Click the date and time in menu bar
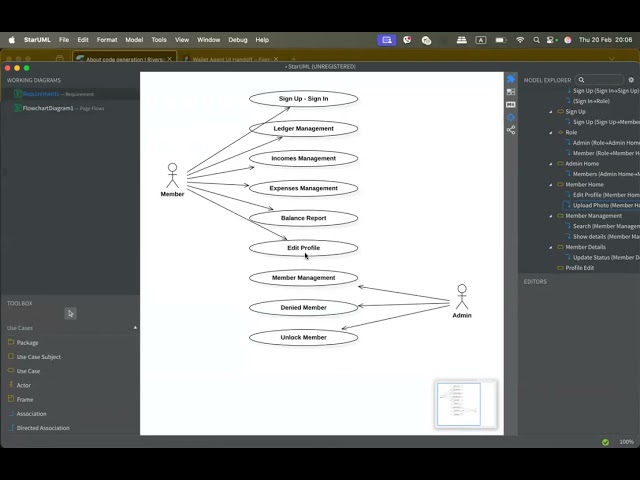 (605, 40)
